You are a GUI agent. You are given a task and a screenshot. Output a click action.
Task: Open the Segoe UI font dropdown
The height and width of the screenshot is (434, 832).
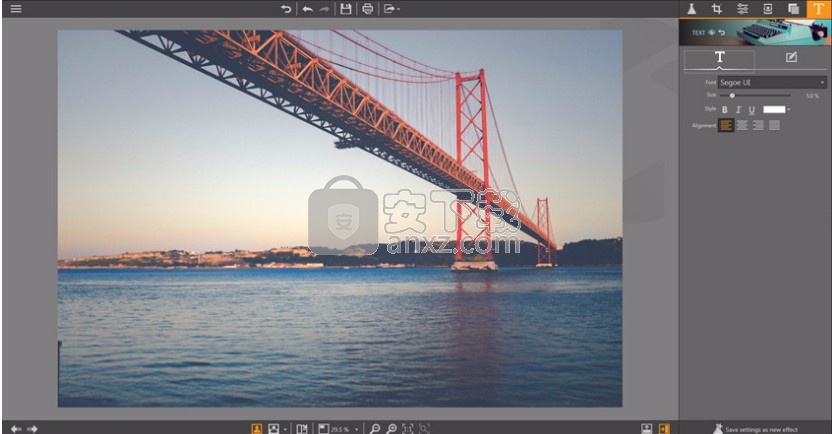coord(772,82)
